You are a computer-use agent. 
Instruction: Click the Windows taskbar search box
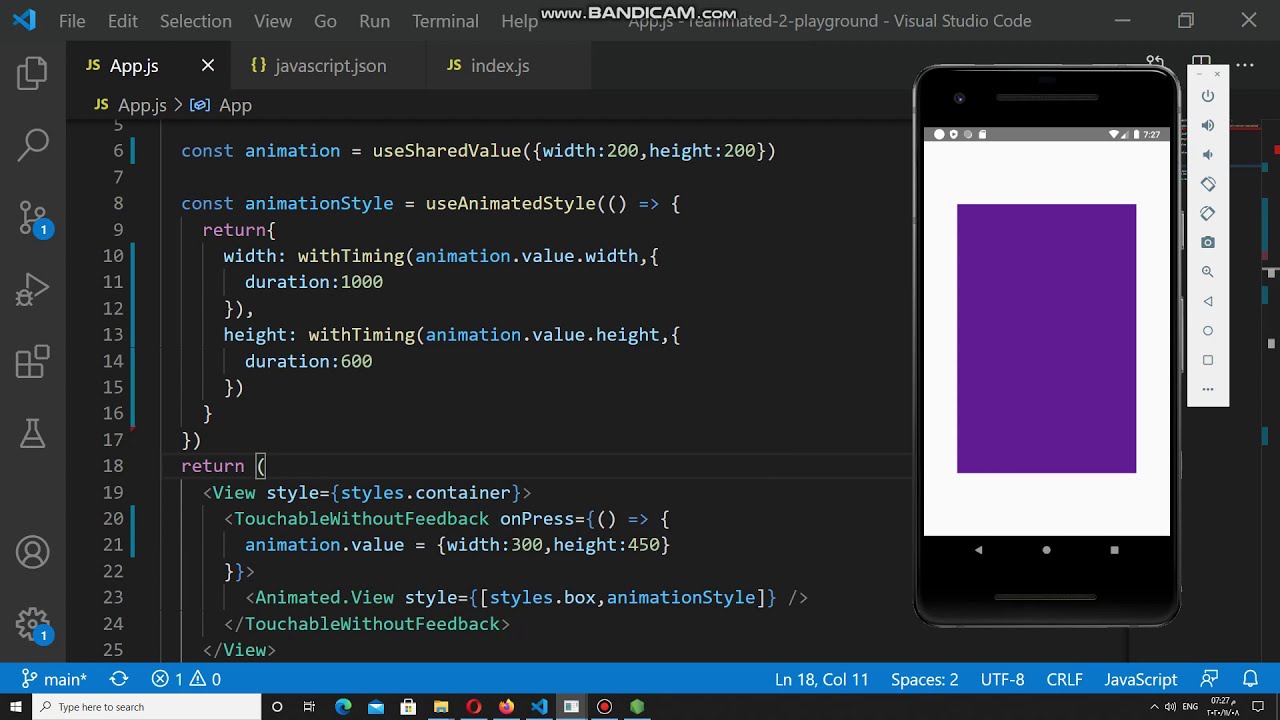(x=147, y=707)
